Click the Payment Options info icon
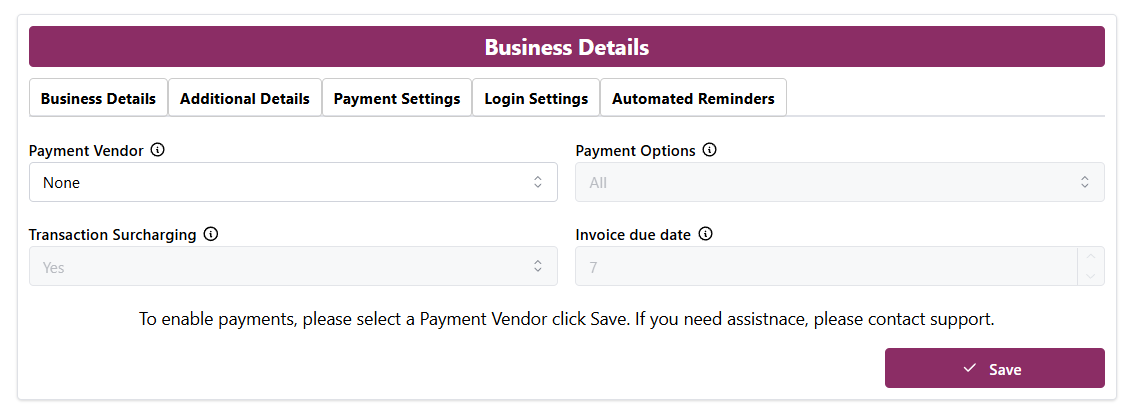The width and height of the screenshot is (1145, 420). click(x=710, y=151)
